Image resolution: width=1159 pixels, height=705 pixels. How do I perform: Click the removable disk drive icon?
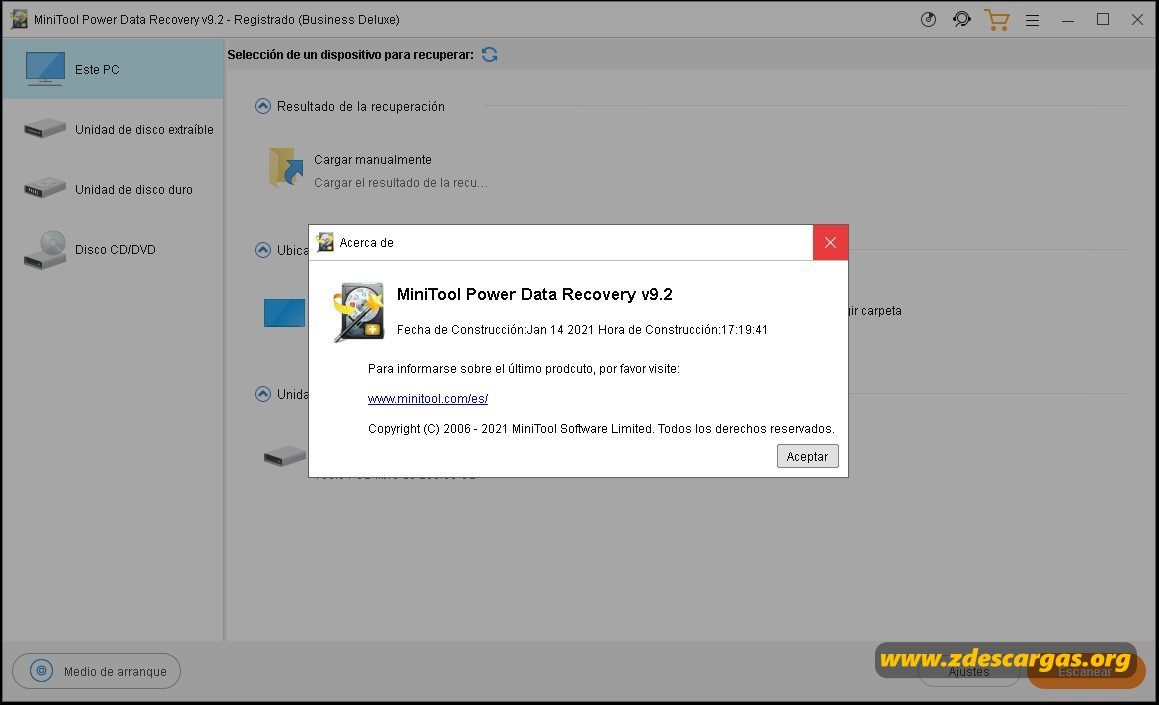45,129
